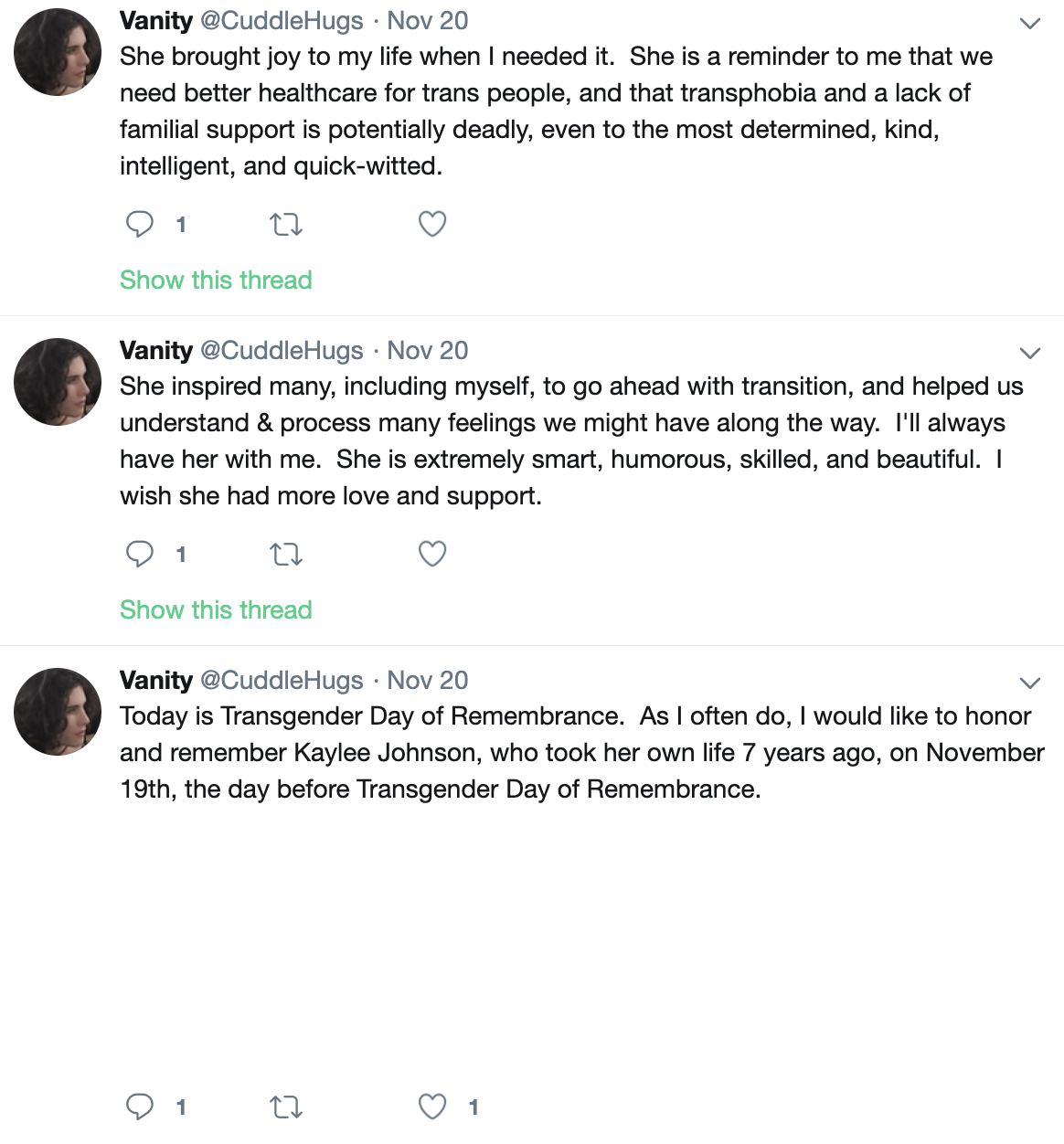Screen dimensions: 1064x1144
Task: Open options chevron on "She inspired many" tweet
Action: pyautogui.click(x=1030, y=354)
